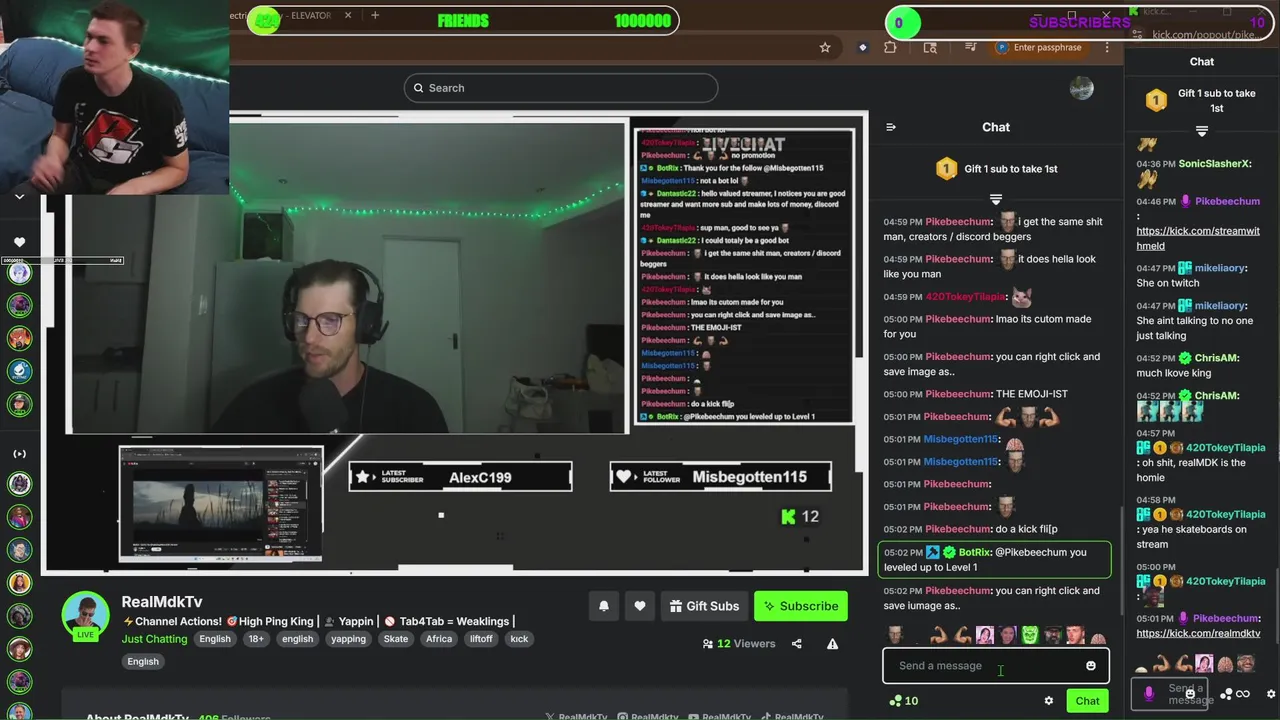Expand the pinned gift sub banner in main chat
This screenshot has width=1280, height=720.
996,199
